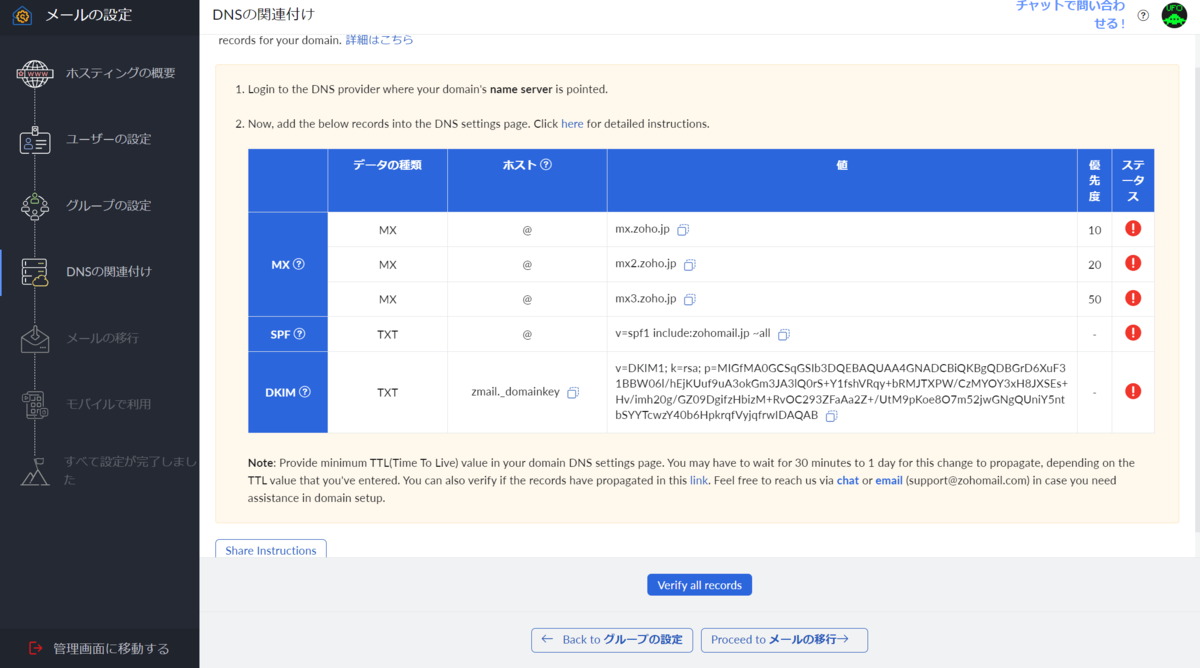Screen dimensions: 1200x668
Task: Click the DNSの関連付け server icon
Action: pyautogui.click(x=35, y=272)
